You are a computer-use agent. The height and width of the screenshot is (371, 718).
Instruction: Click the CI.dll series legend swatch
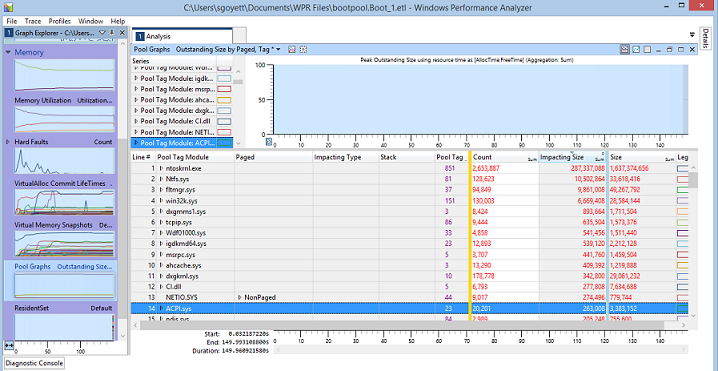click(224, 121)
